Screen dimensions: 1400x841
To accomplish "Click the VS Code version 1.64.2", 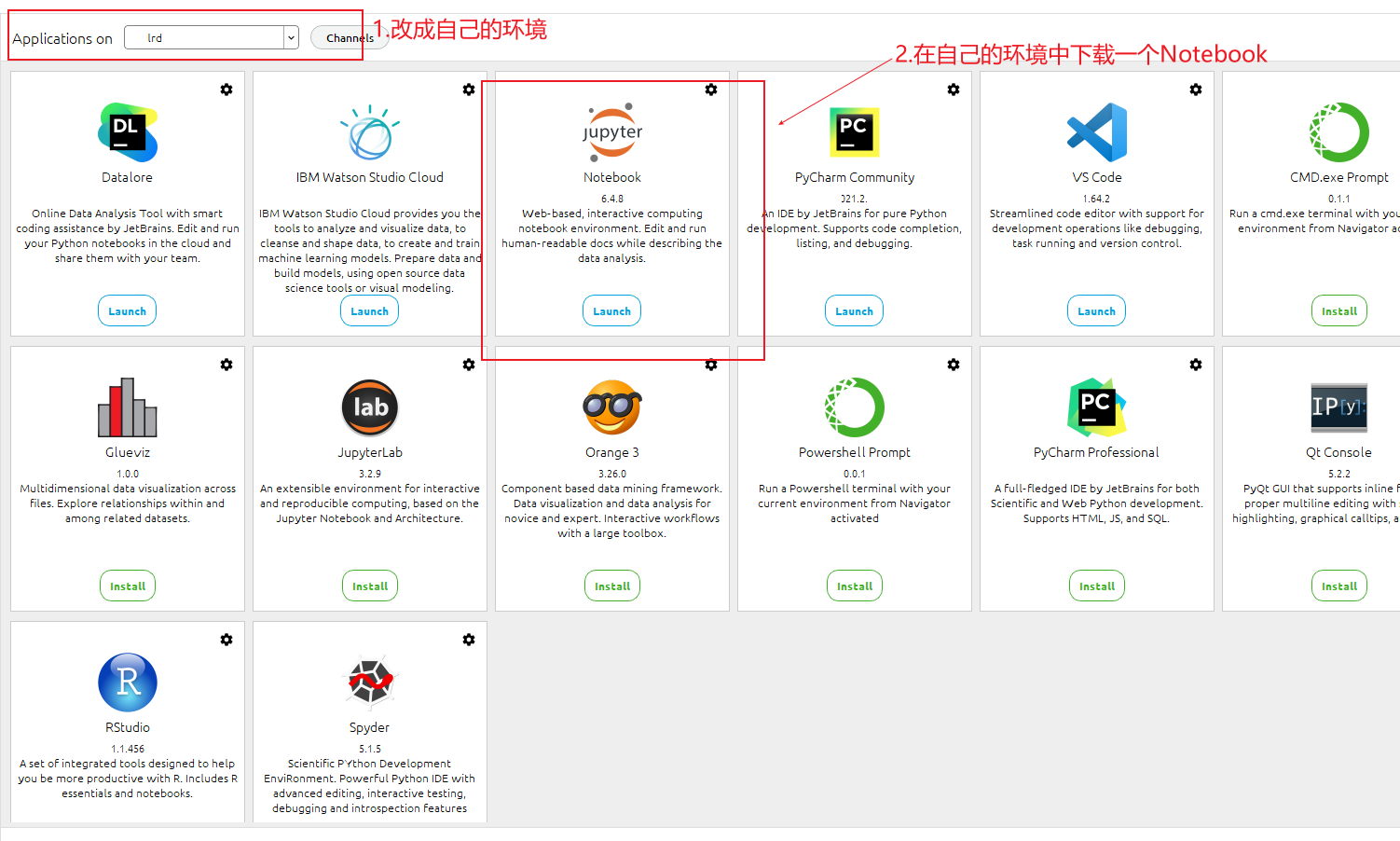I will pyautogui.click(x=1097, y=199).
